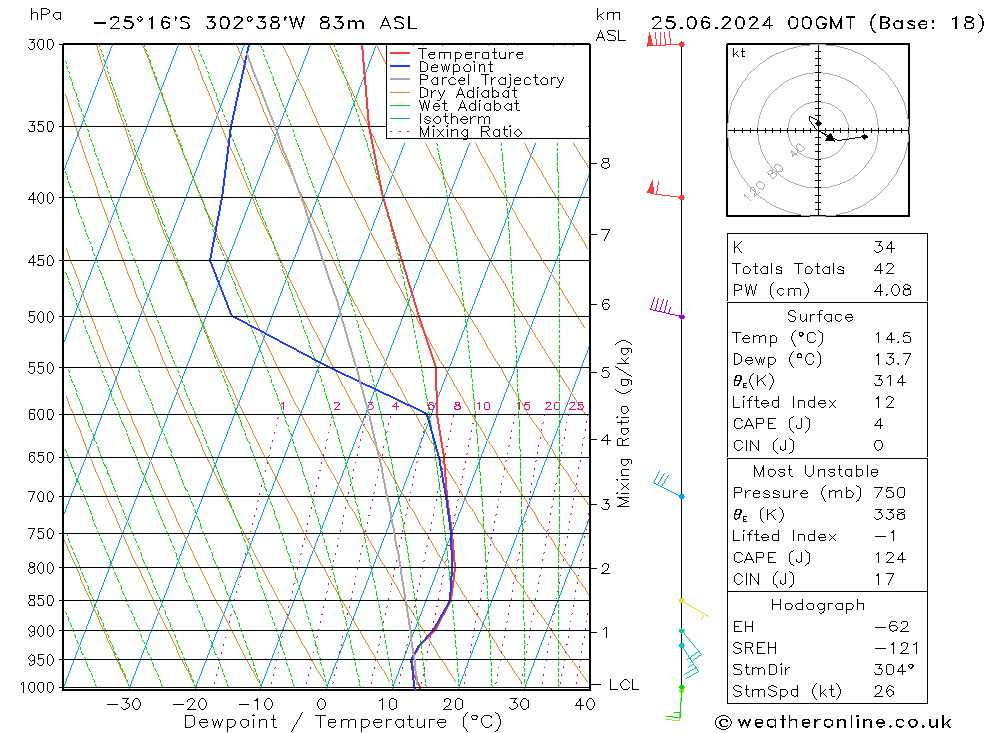Click the surface Temp value 14.5

(x=893, y=337)
